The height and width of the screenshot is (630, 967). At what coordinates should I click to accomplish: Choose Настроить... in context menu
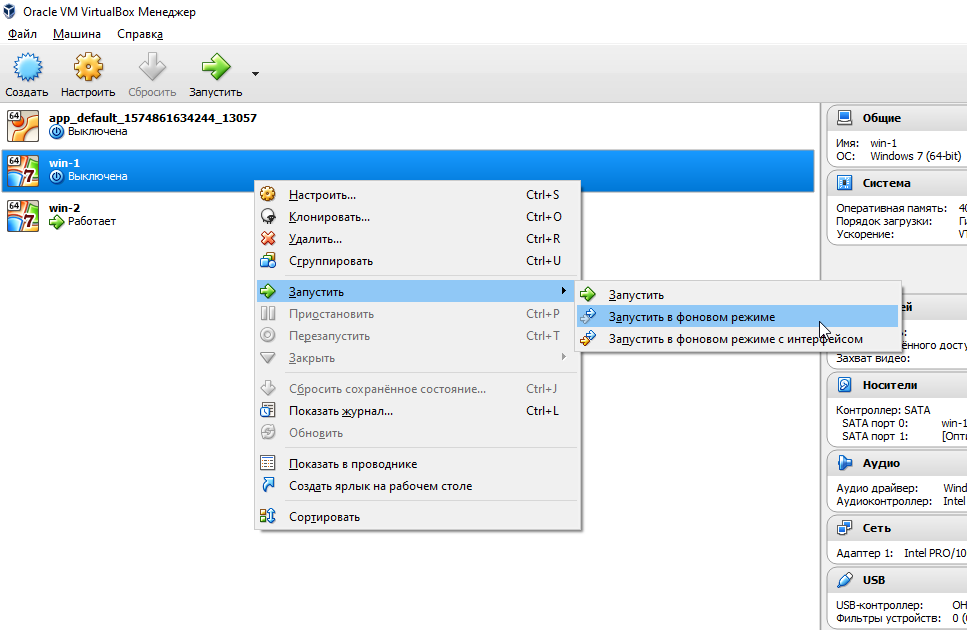tap(418, 195)
